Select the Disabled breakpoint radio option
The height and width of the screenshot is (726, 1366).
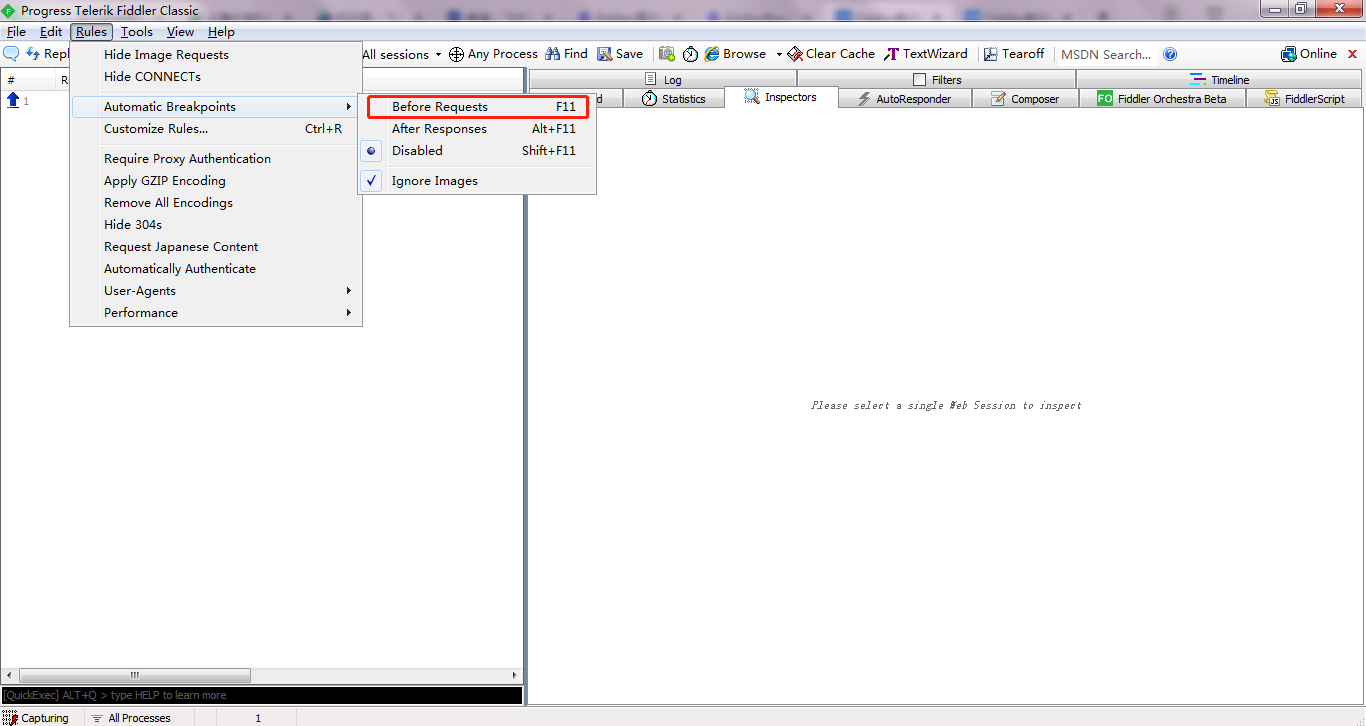(417, 151)
